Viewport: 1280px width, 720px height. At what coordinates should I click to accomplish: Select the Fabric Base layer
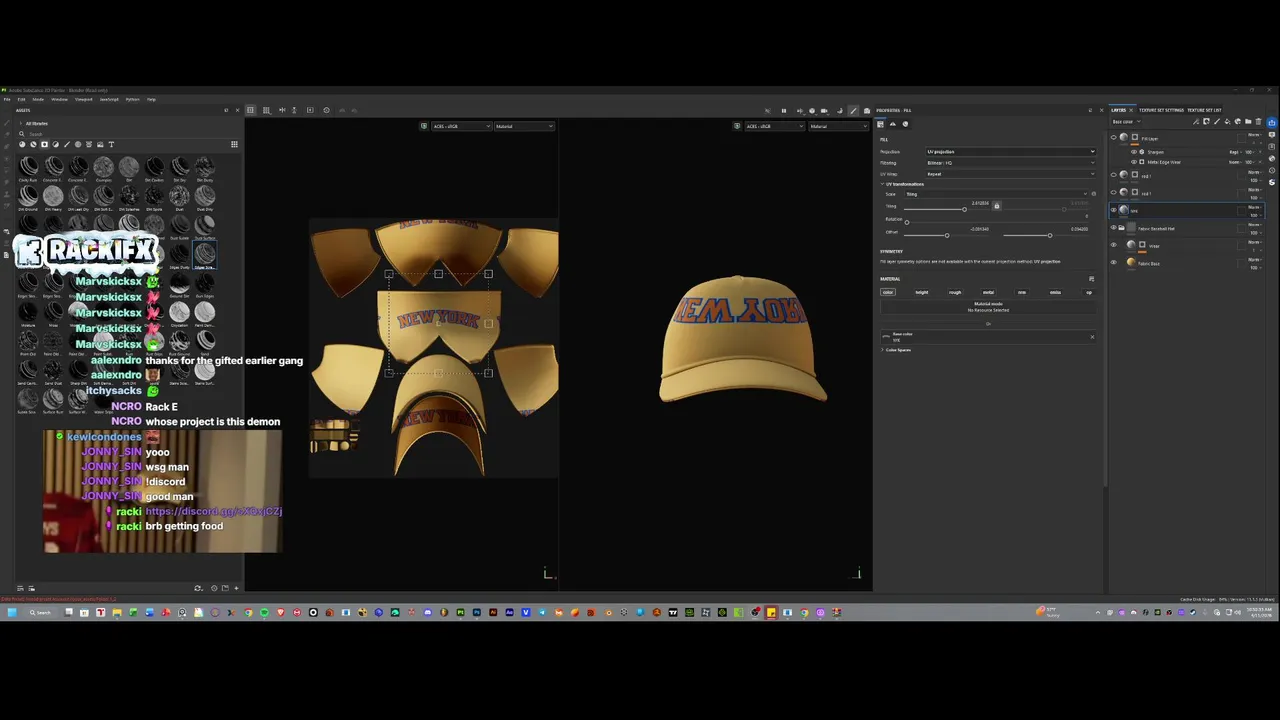tap(1186, 263)
